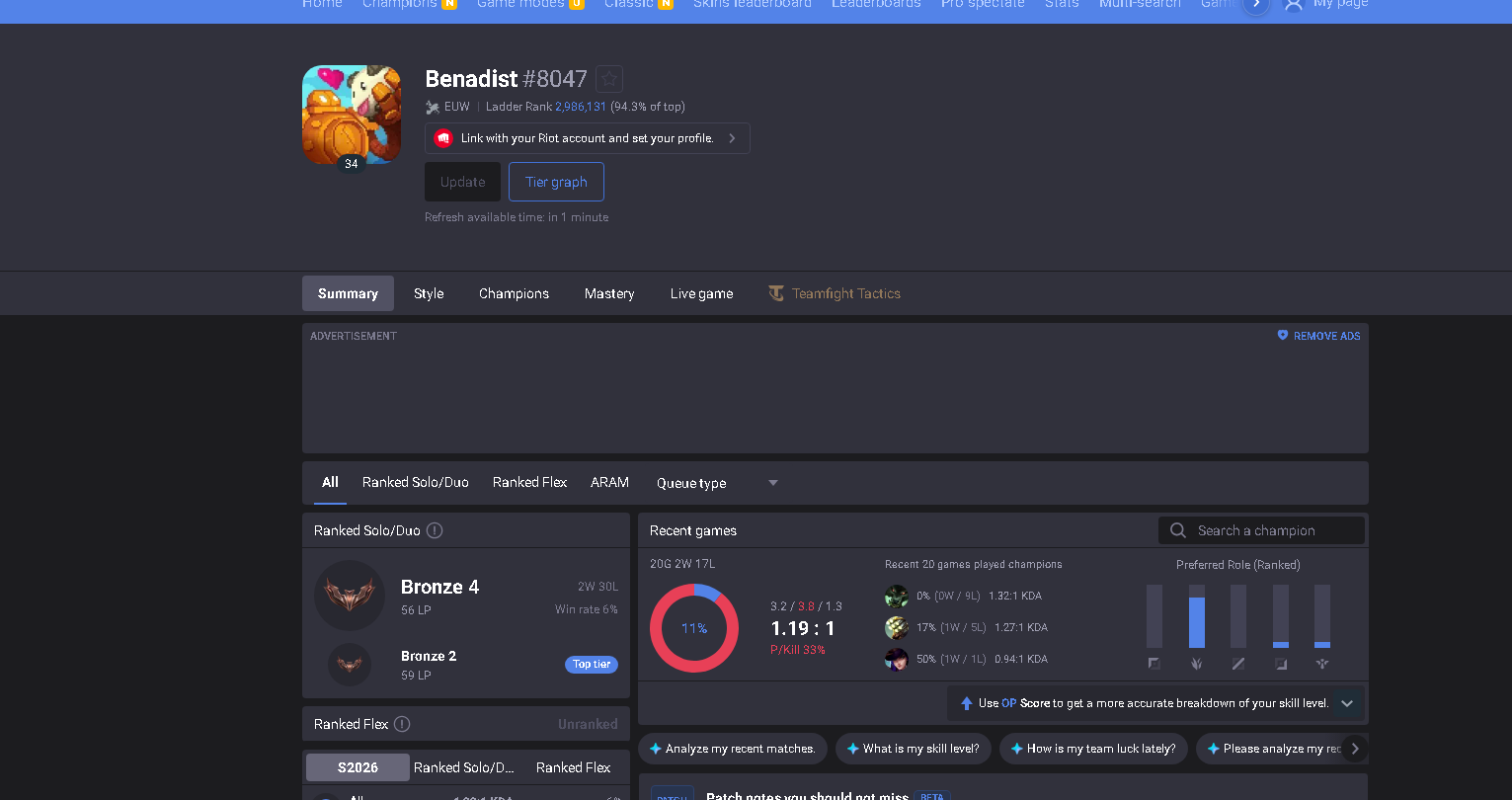Image resolution: width=1512 pixels, height=800 pixels.
Task: Select the S2026 season tab
Action: [358, 767]
